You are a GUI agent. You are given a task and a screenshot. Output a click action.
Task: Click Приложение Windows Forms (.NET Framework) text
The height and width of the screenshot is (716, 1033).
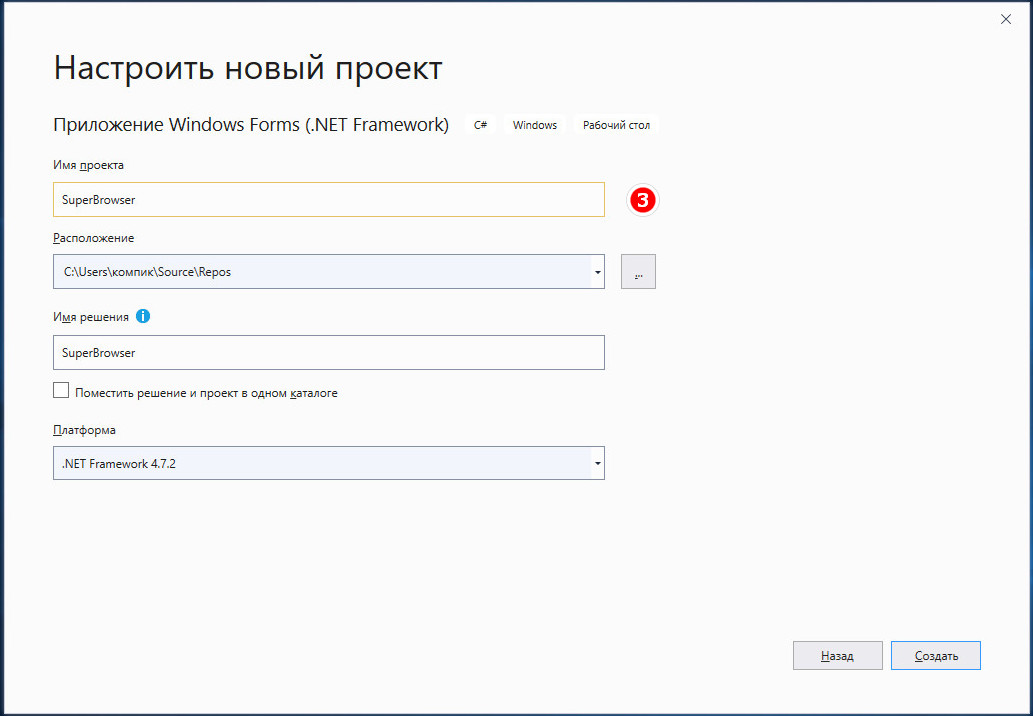click(x=251, y=124)
